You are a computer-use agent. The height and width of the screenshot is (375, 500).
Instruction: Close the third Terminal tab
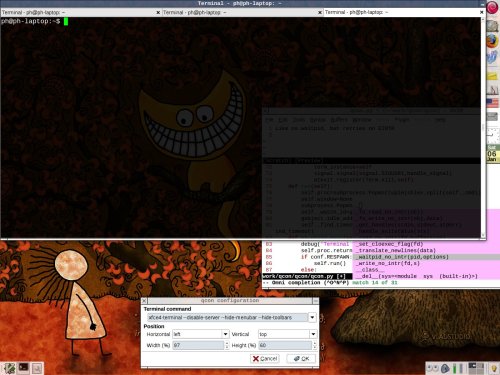click(x=481, y=12)
